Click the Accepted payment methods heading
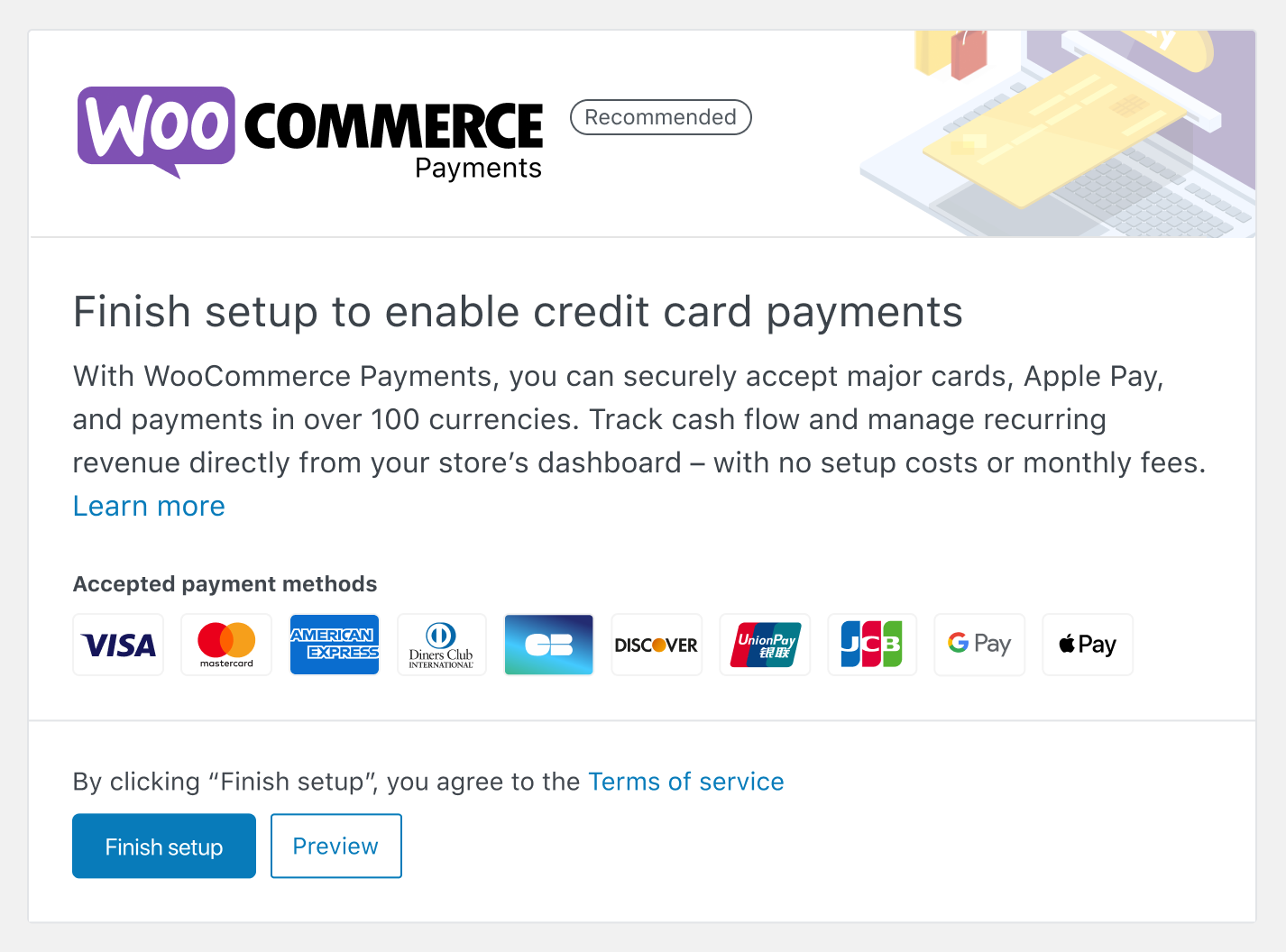This screenshot has height=952, width=1286. pos(225,584)
